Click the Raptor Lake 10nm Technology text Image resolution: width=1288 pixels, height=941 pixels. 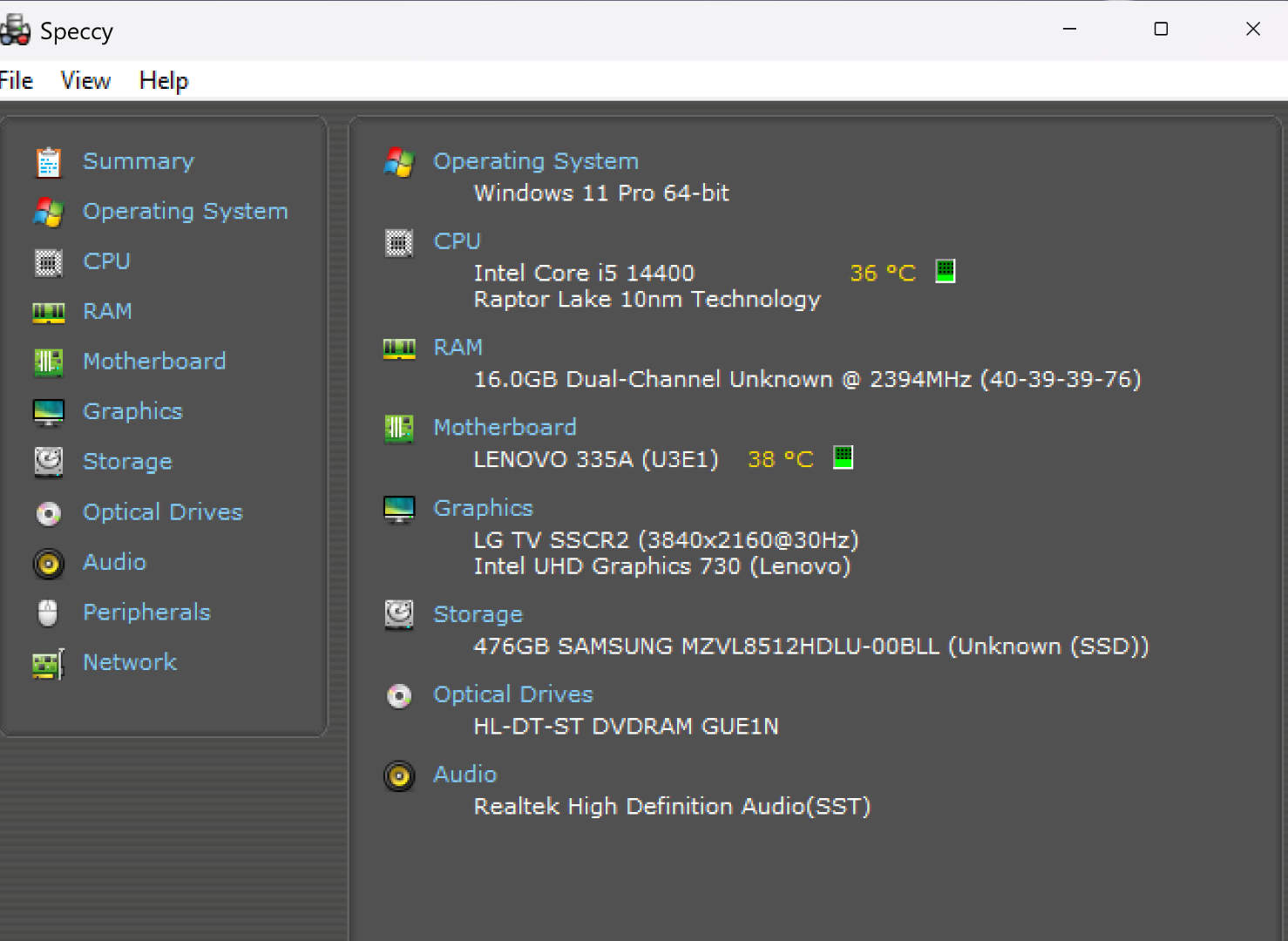click(x=647, y=301)
